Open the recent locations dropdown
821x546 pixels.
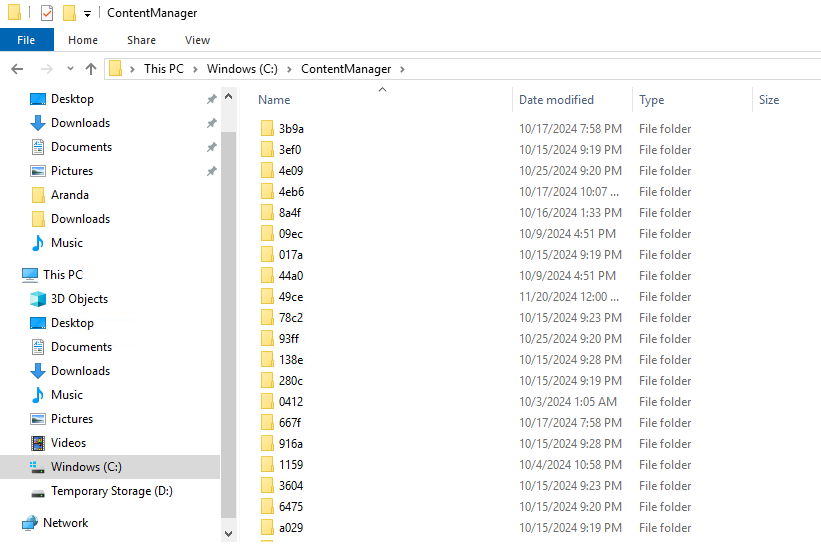tap(71, 69)
